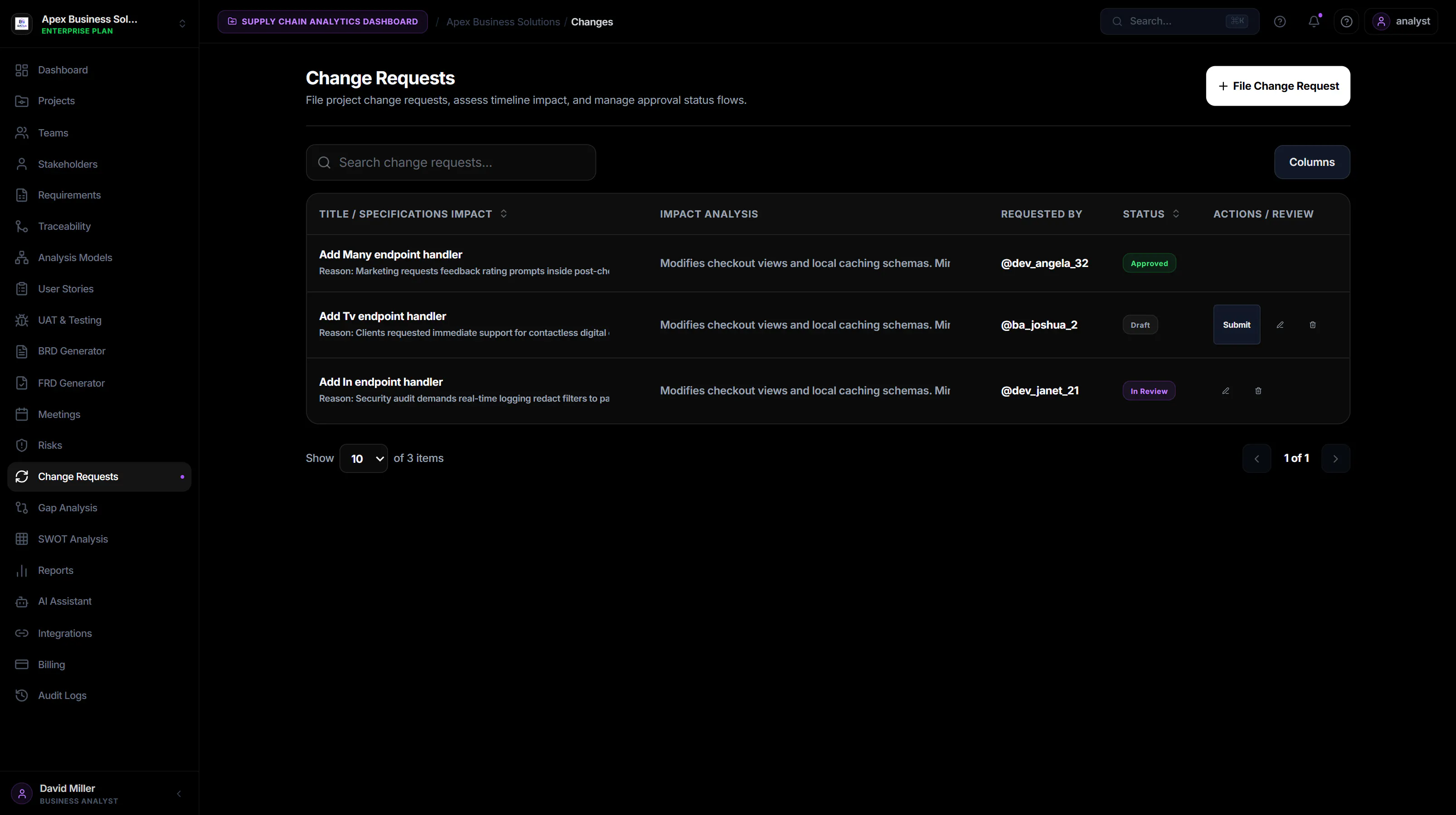The width and height of the screenshot is (1456, 815).
Task: Click the Draft status badge
Action: (x=1140, y=325)
